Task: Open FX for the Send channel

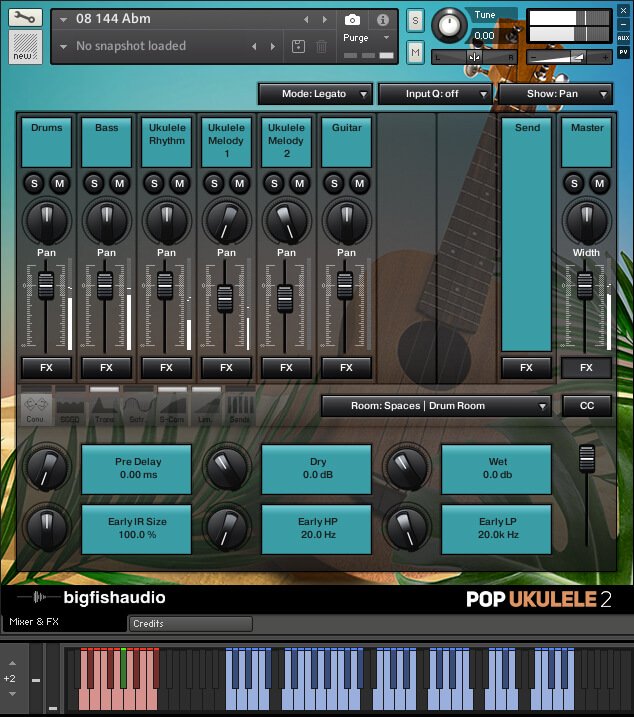Action: pyautogui.click(x=527, y=368)
